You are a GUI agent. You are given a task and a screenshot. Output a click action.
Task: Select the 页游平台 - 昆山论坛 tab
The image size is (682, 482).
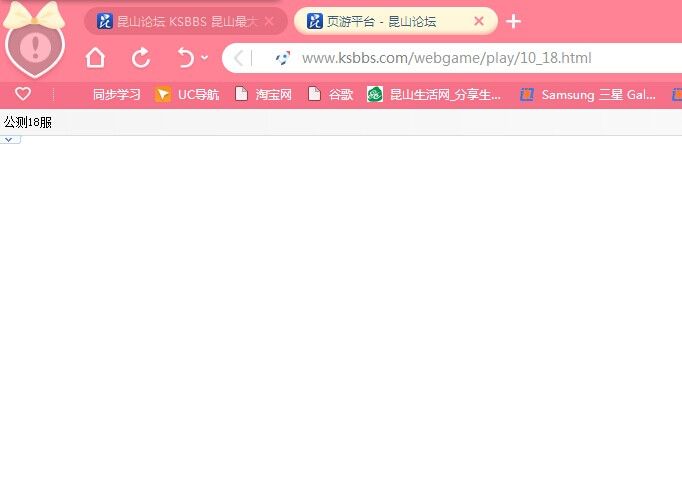coord(395,21)
